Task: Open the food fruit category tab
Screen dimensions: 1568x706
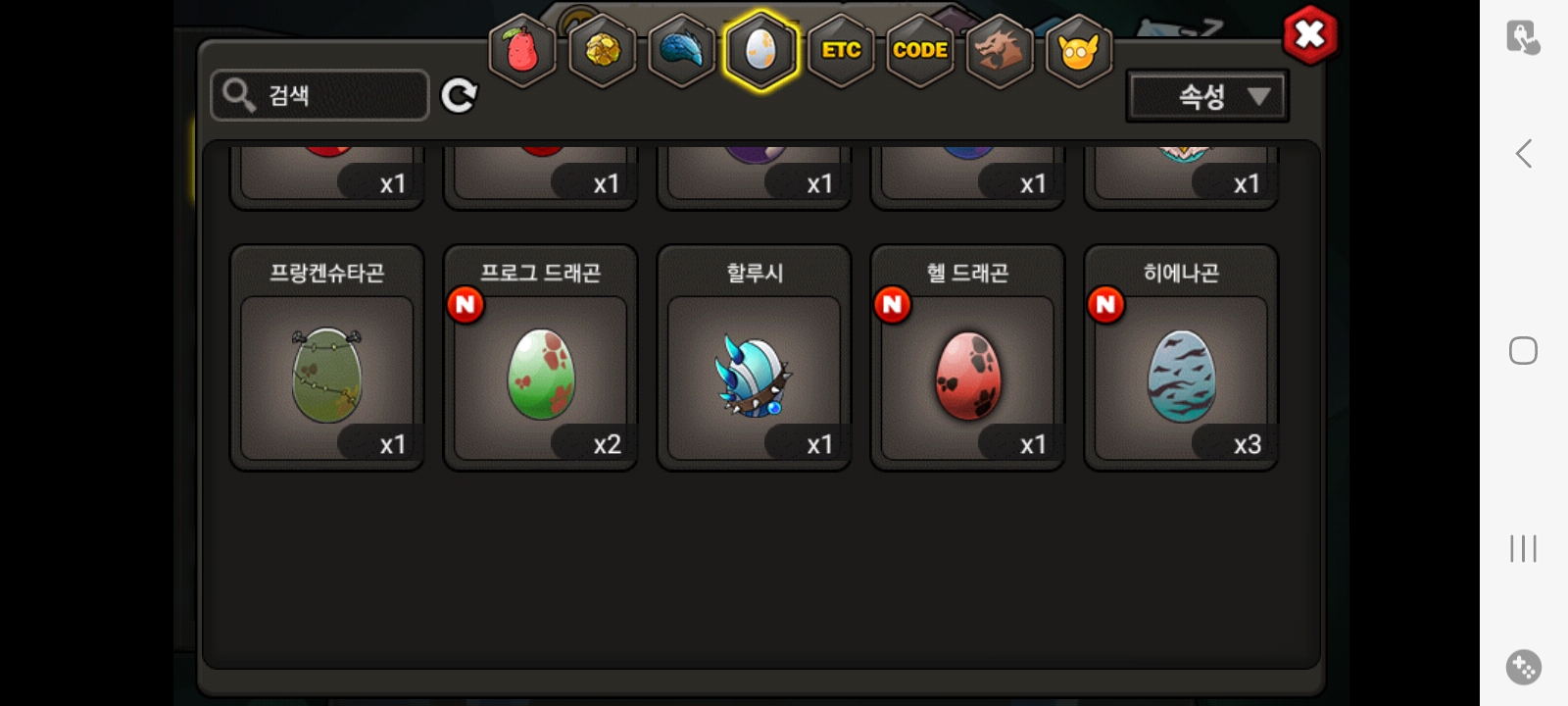Action: pos(522,50)
